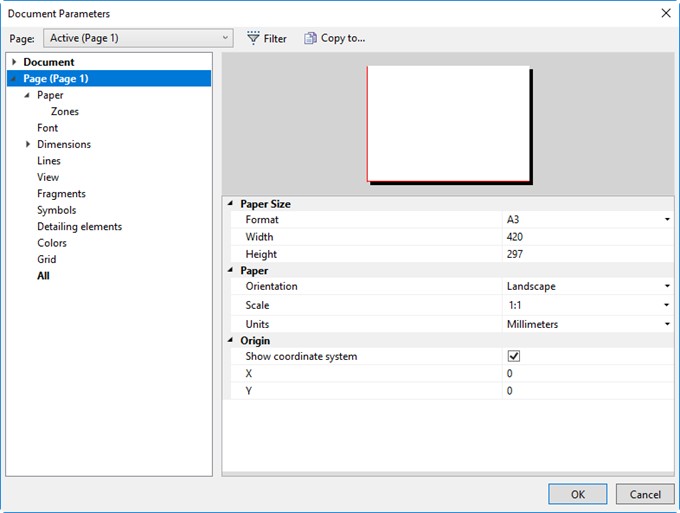Open the Orientation dropdown arrow
Screen dimensions: 680x513
666,286
